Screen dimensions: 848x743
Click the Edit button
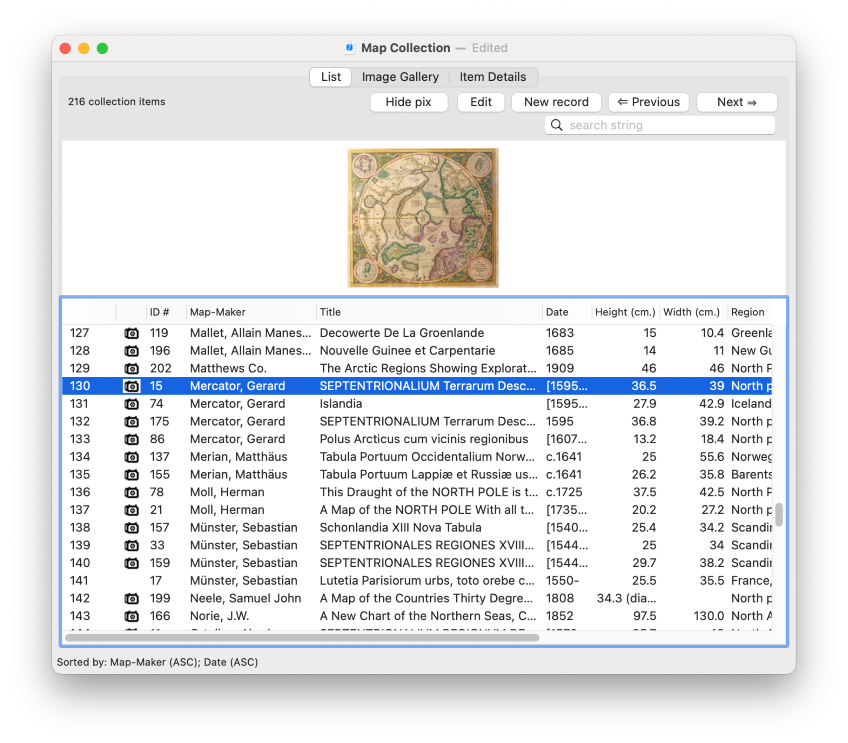click(x=481, y=102)
